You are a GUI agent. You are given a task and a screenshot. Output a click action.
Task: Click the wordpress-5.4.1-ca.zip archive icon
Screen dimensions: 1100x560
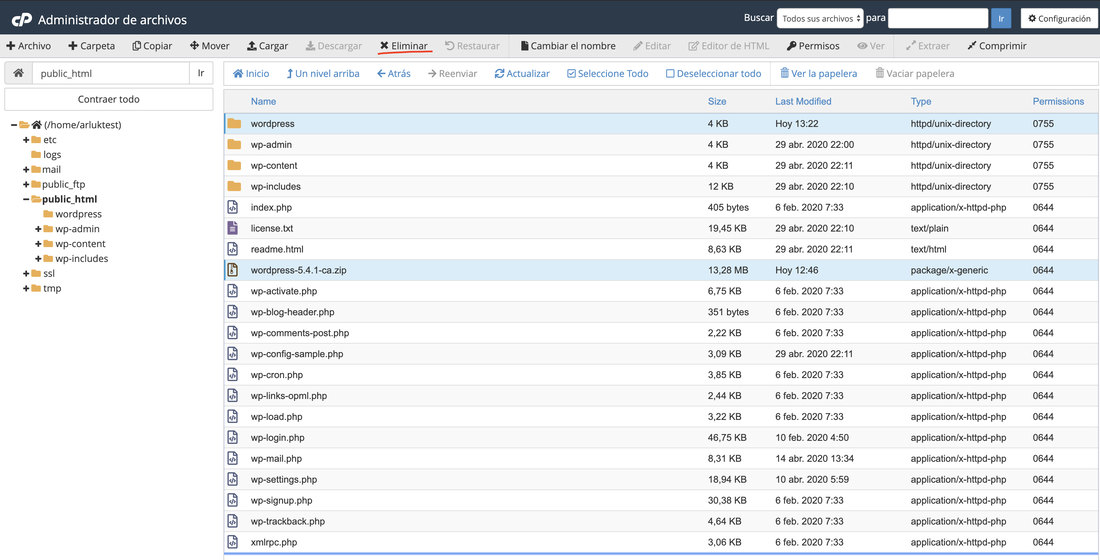[233, 270]
